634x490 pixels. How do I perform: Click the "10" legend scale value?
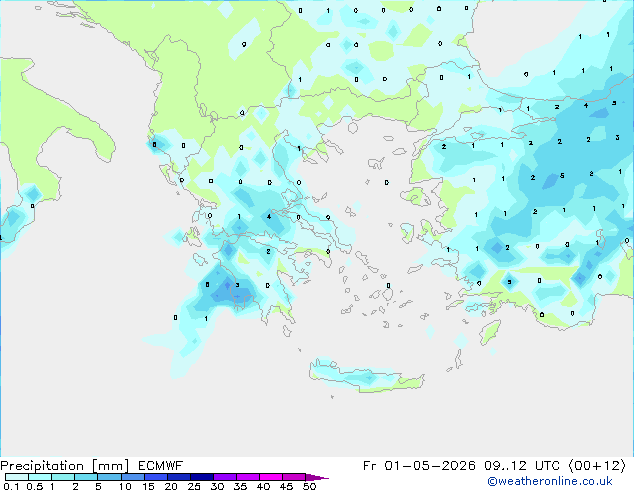click(125, 486)
